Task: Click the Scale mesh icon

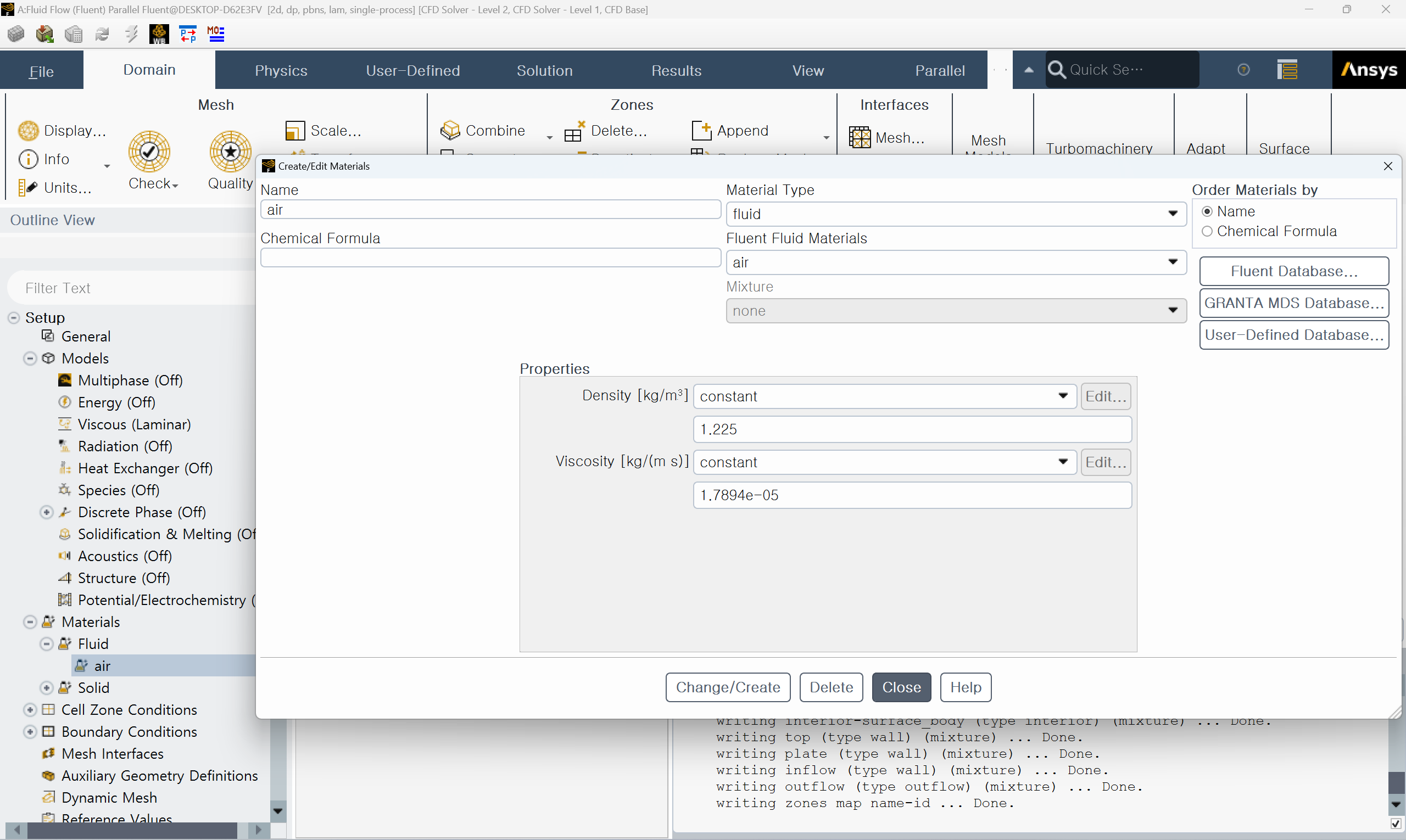Action: [x=295, y=131]
